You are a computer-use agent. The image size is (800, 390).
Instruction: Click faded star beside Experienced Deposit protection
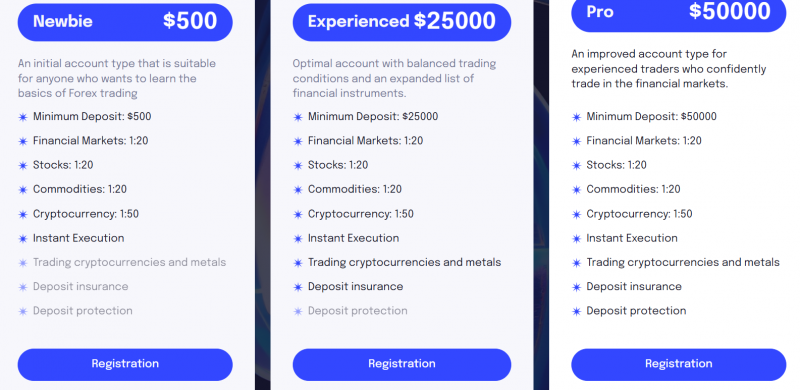point(298,311)
